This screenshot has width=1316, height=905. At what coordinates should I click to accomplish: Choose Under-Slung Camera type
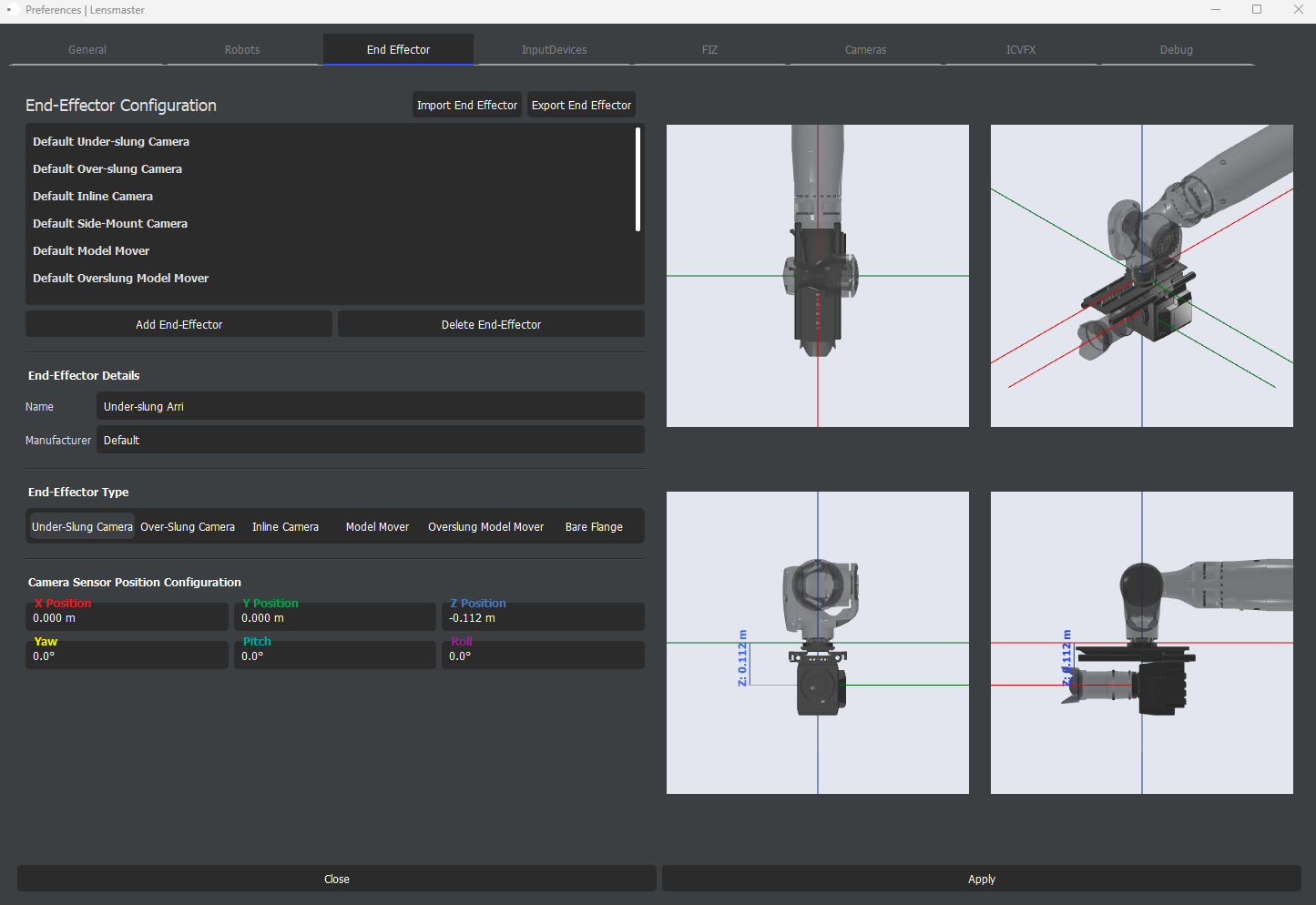(x=82, y=526)
